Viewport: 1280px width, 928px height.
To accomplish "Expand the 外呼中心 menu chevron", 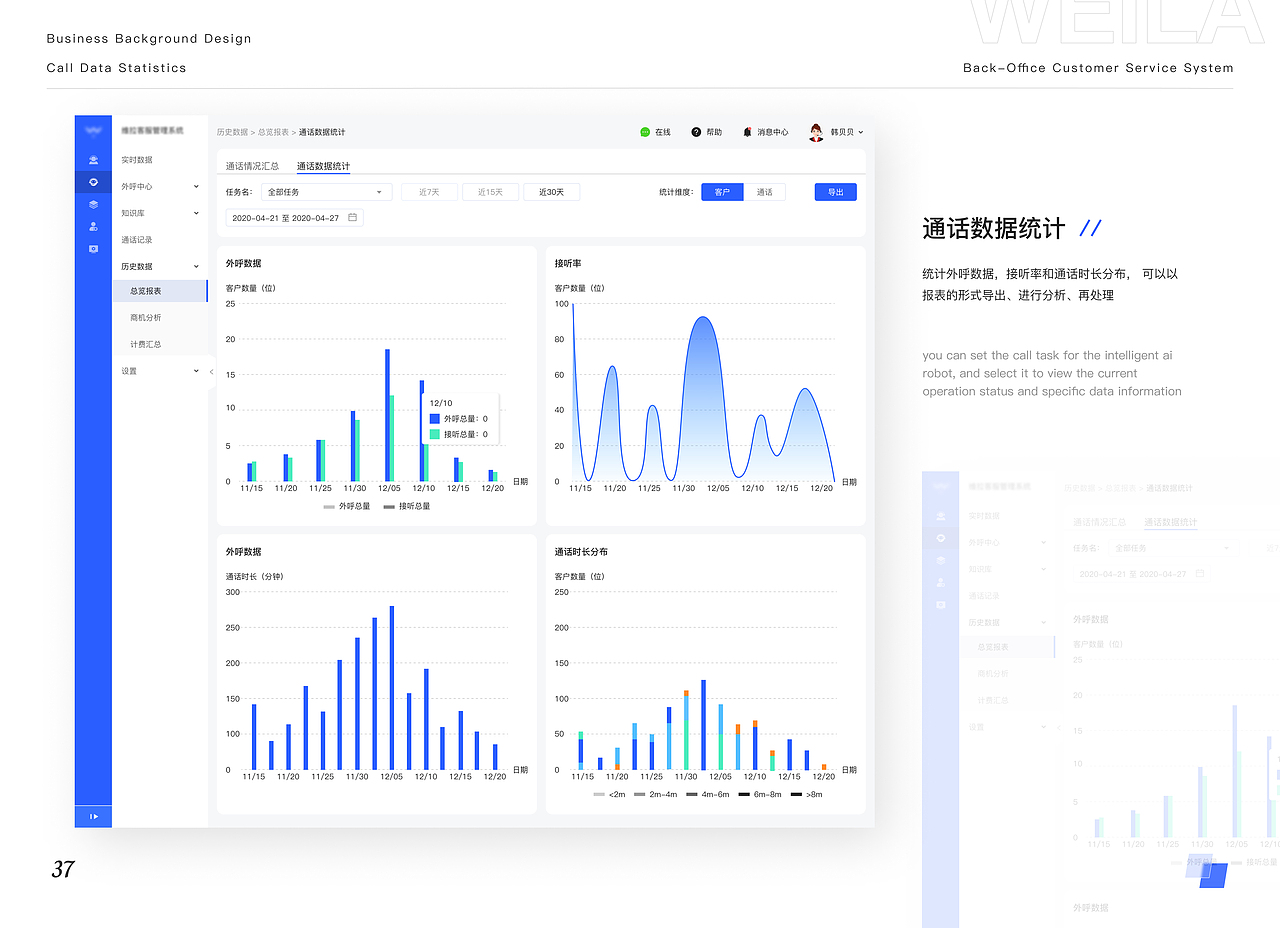I will click(196, 186).
